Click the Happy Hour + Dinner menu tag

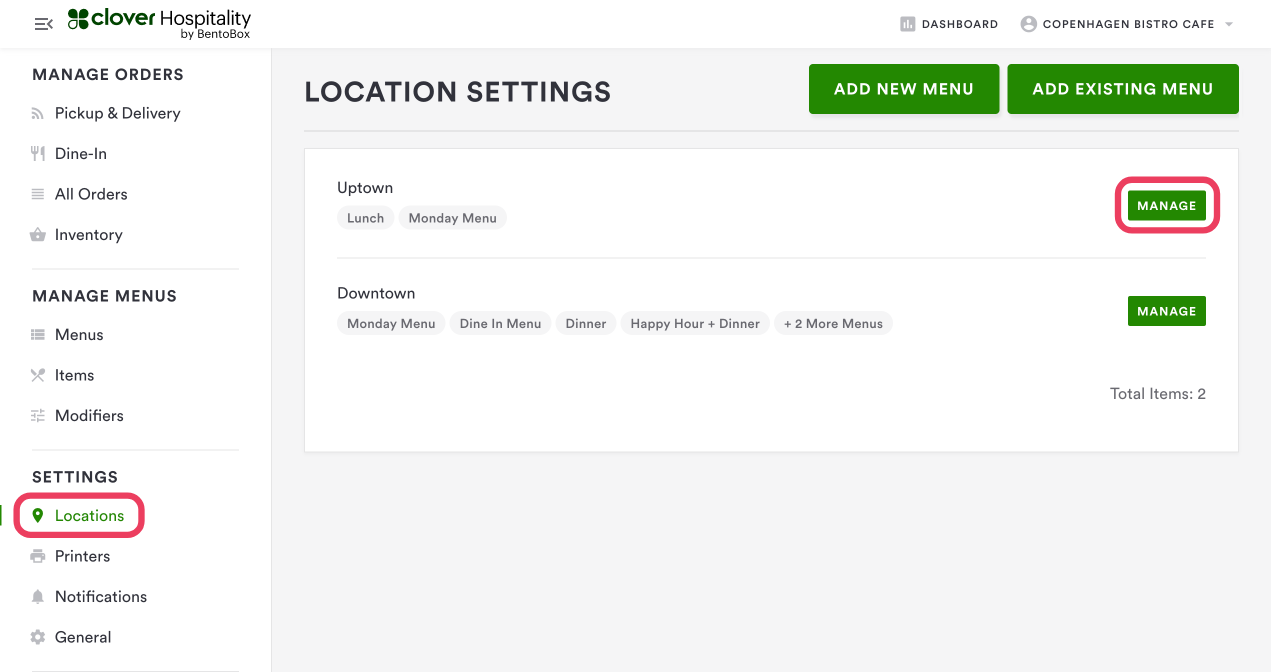pos(695,324)
